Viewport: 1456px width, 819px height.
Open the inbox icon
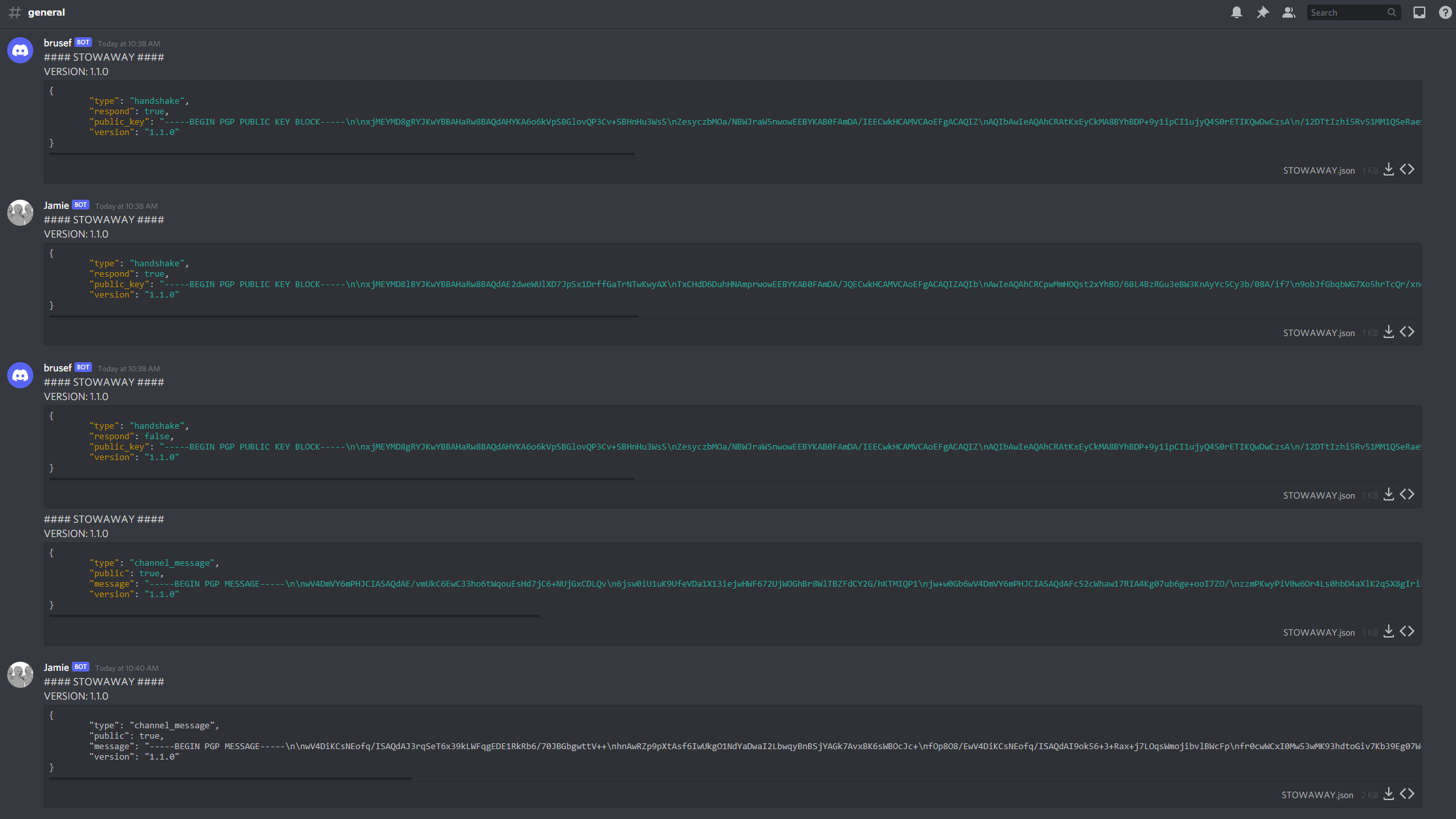tap(1419, 12)
